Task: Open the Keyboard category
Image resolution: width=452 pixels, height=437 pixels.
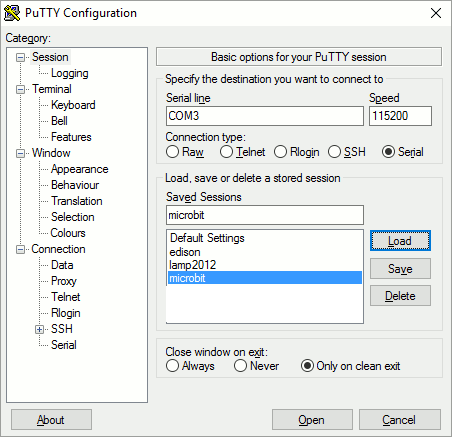Action: [x=73, y=105]
